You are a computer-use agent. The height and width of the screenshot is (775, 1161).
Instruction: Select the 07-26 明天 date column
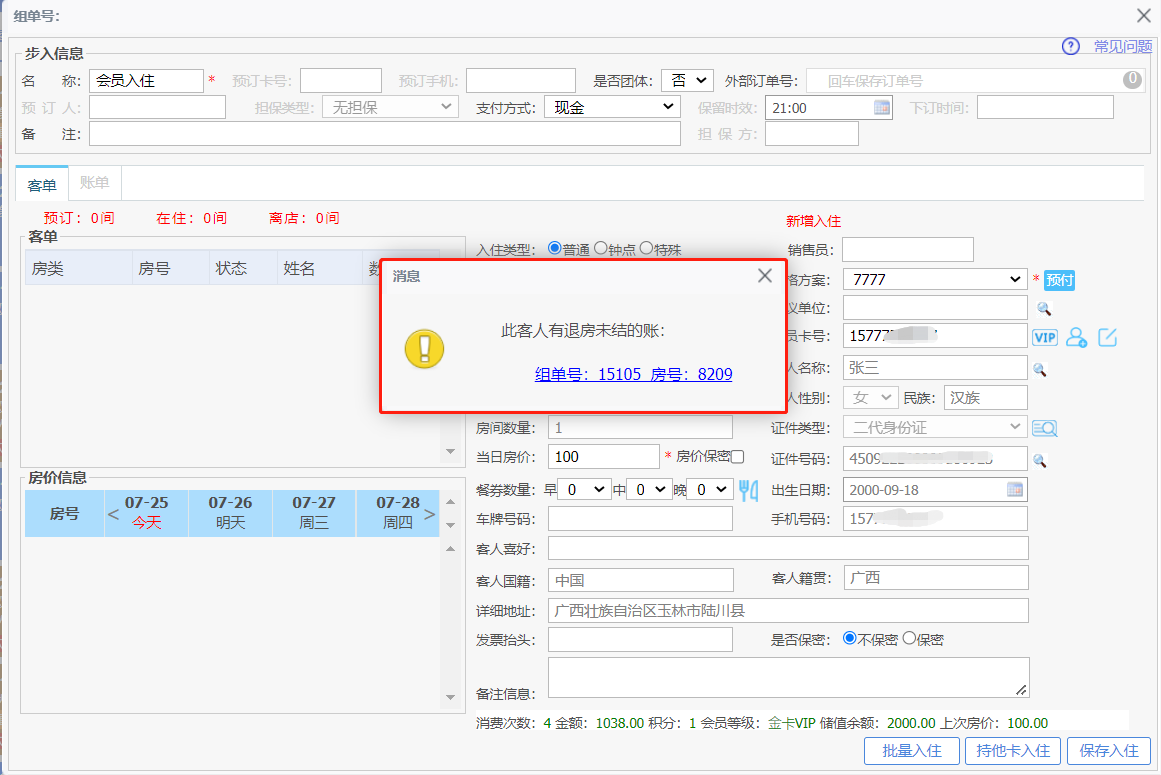230,513
